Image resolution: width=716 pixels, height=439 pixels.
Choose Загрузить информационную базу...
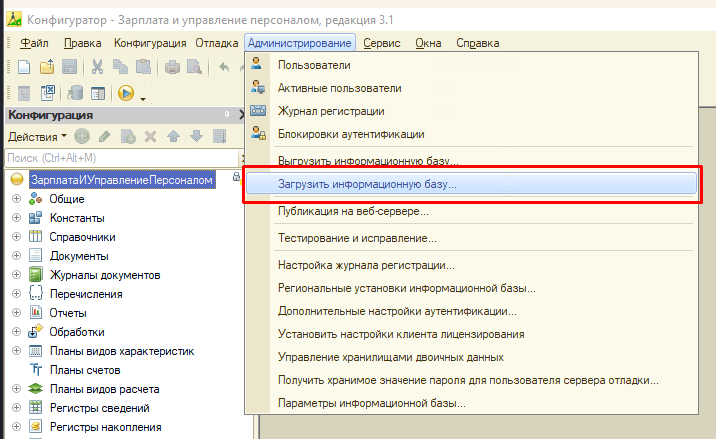tap(471, 184)
